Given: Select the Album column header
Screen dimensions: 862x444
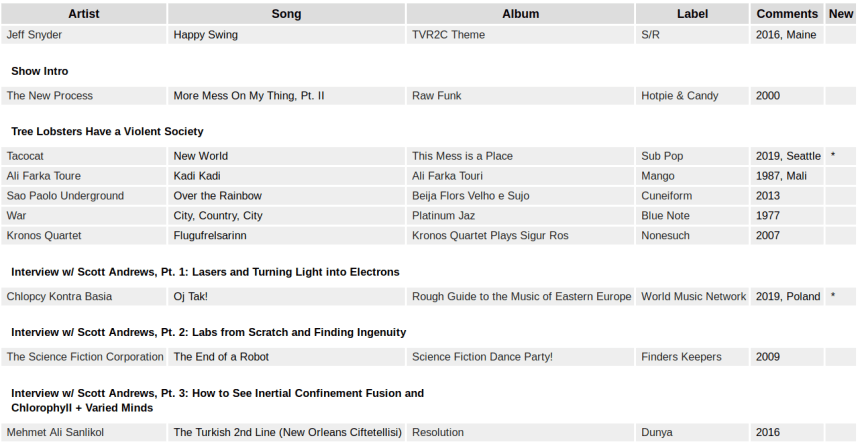Looking at the screenshot, I should pyautogui.click(x=520, y=14).
